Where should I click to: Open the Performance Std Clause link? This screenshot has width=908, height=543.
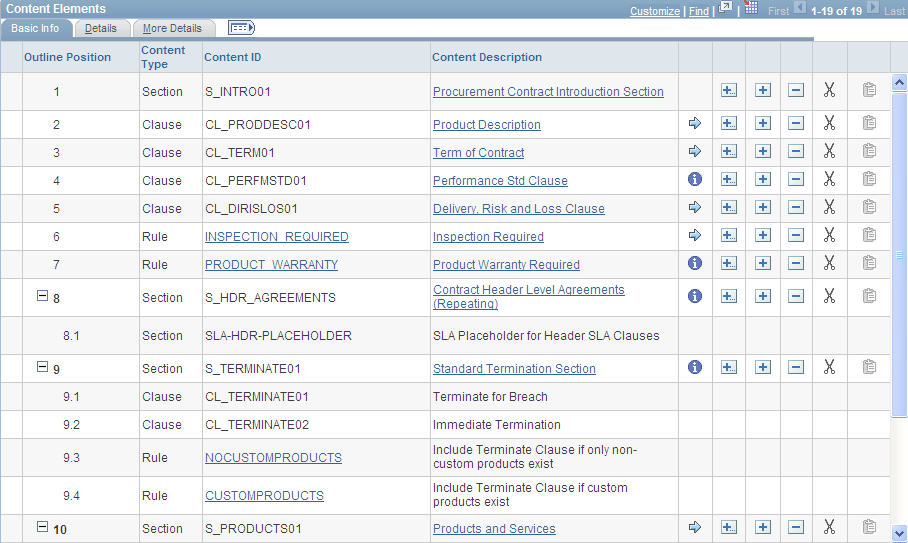tap(500, 181)
